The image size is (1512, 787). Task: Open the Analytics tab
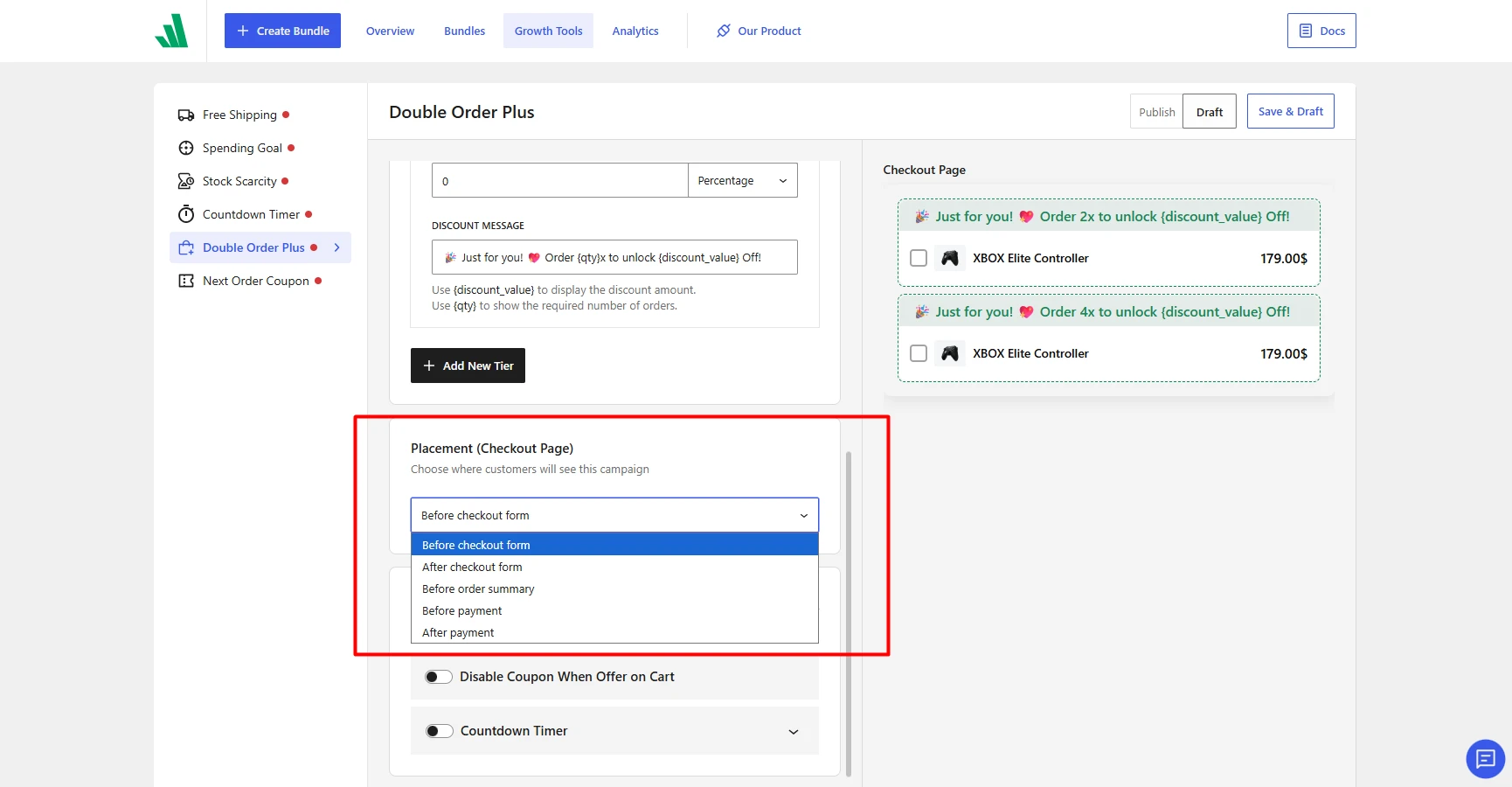[635, 31]
